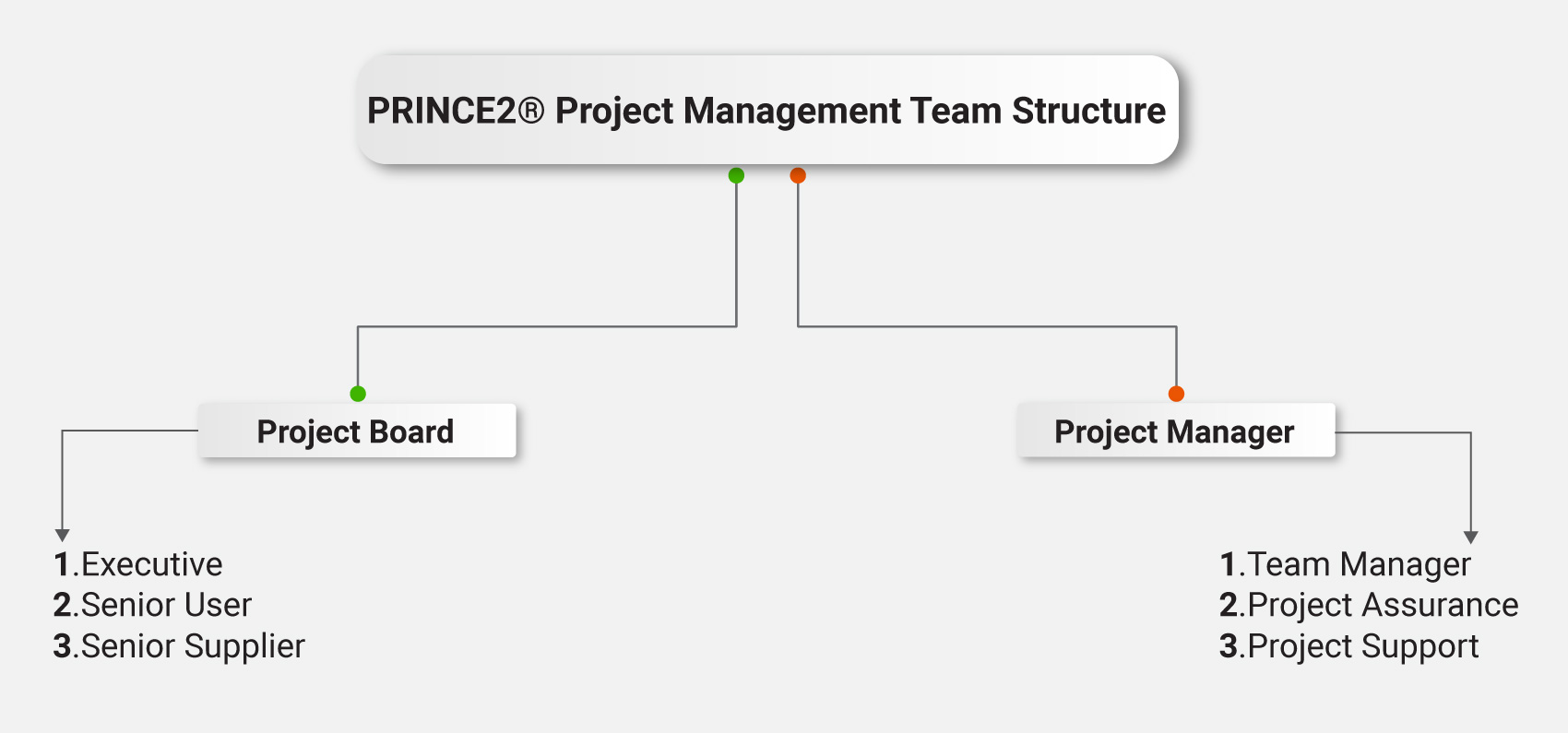1568x733 pixels.
Task: Click the orange dot above Project Manager
Action: (x=1176, y=394)
